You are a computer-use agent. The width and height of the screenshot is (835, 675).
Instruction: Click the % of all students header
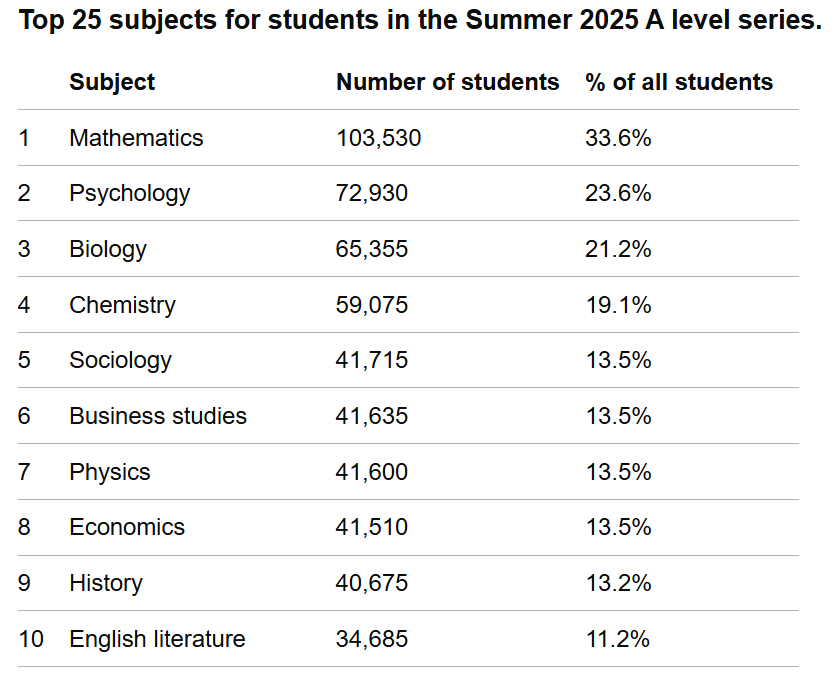coord(678,82)
